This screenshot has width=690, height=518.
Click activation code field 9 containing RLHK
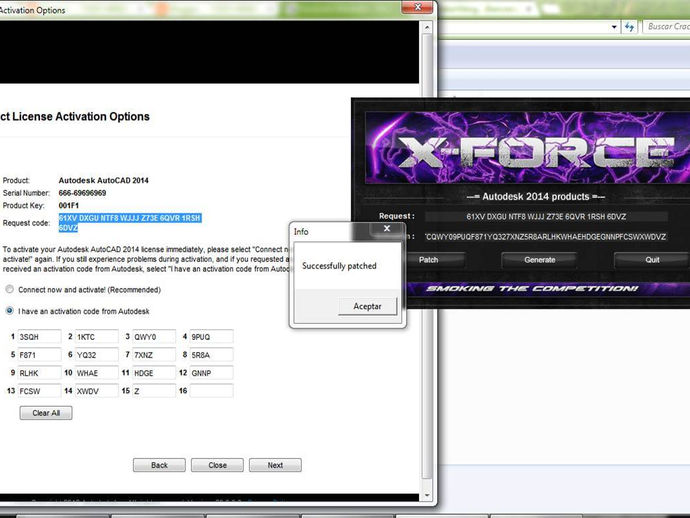point(39,373)
